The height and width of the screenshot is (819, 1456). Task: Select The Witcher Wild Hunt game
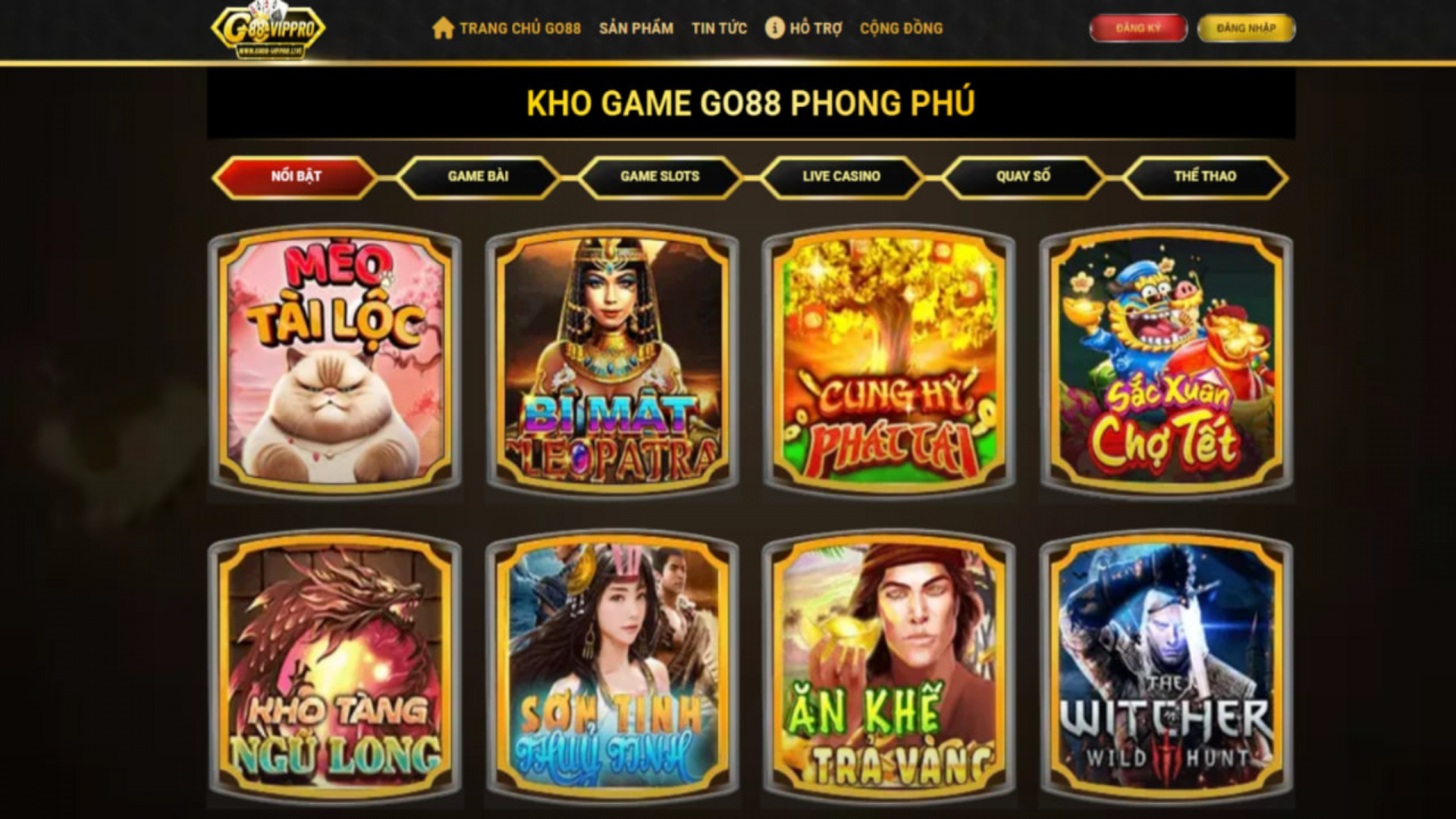tap(1166, 667)
